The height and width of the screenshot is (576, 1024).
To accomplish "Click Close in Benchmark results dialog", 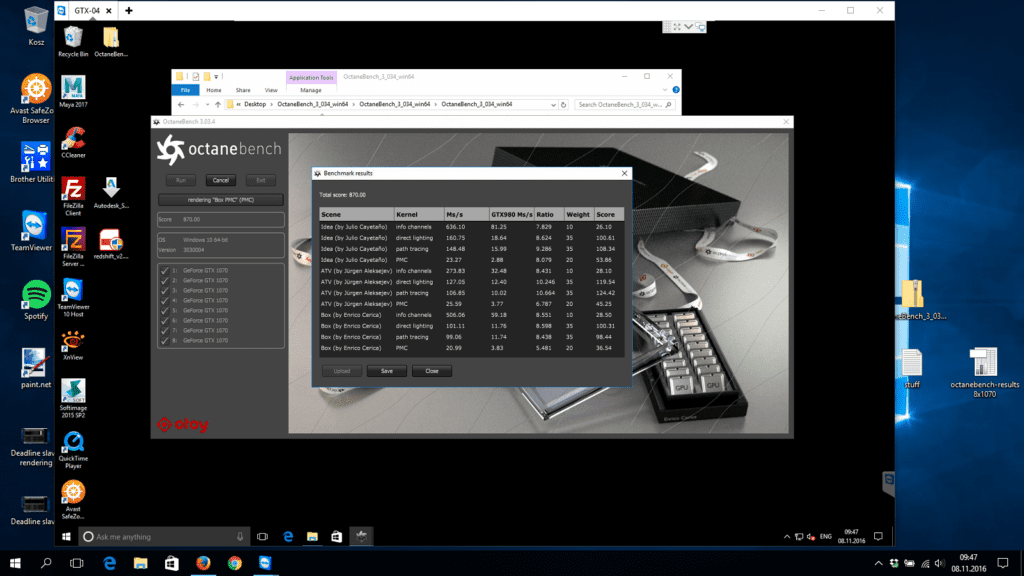I will pyautogui.click(x=432, y=371).
